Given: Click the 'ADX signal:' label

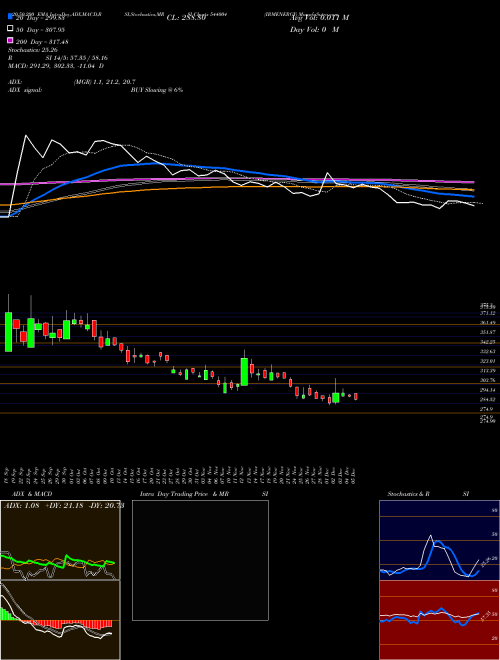Looking at the screenshot, I should (x=25, y=90).
